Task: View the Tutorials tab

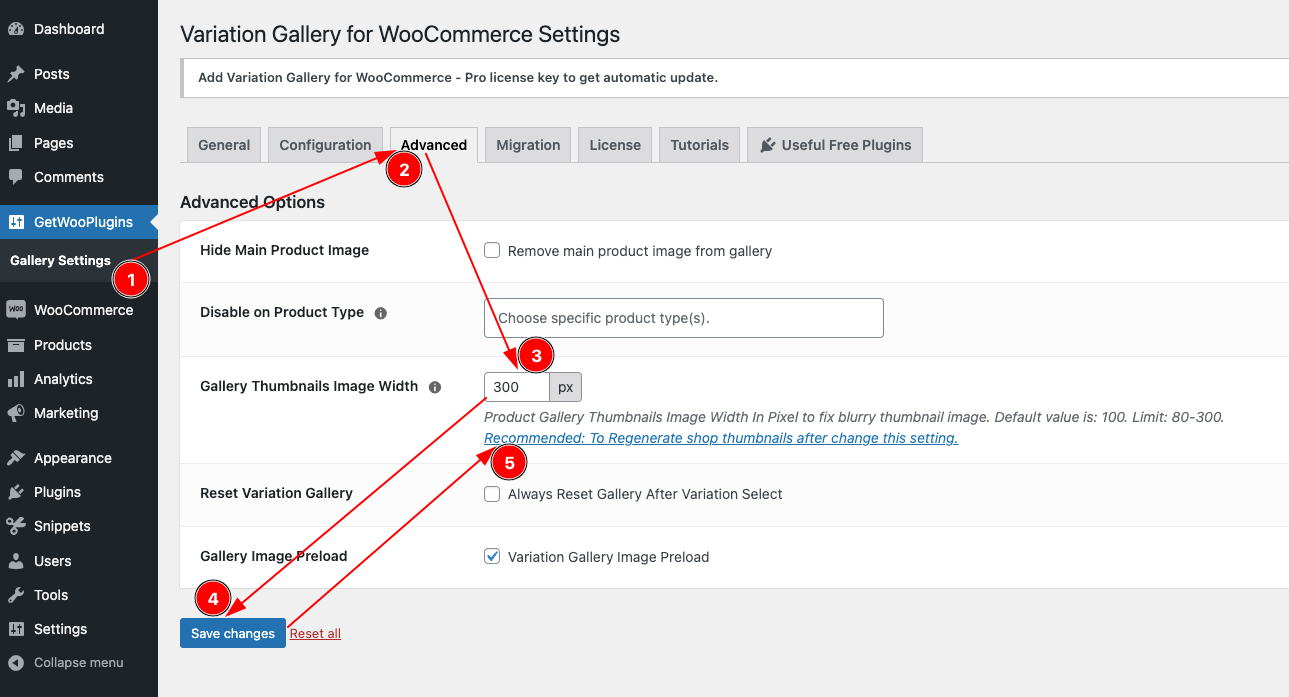Action: 700,145
